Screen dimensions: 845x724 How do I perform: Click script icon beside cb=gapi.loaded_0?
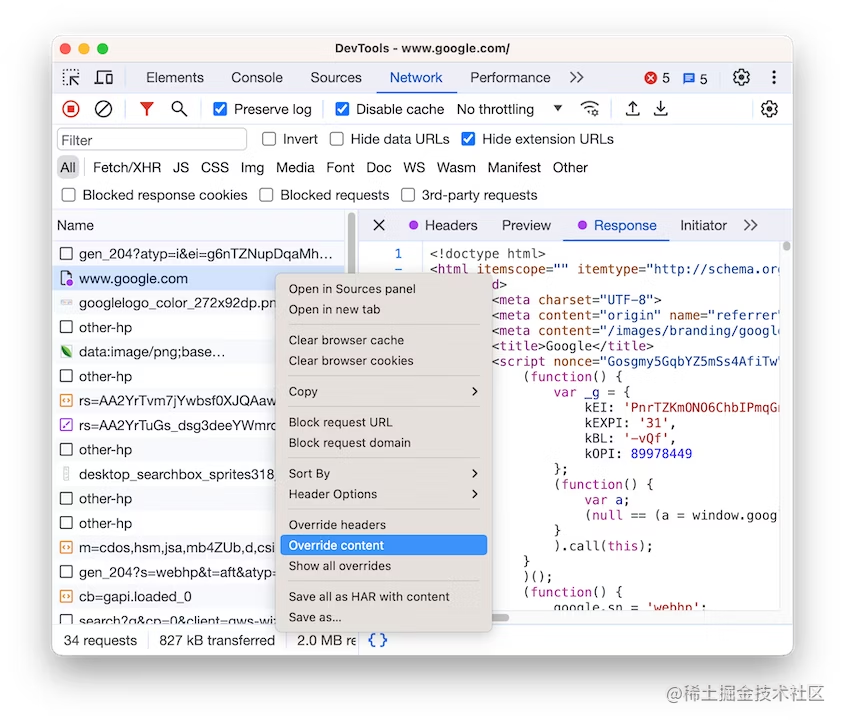click(66, 597)
